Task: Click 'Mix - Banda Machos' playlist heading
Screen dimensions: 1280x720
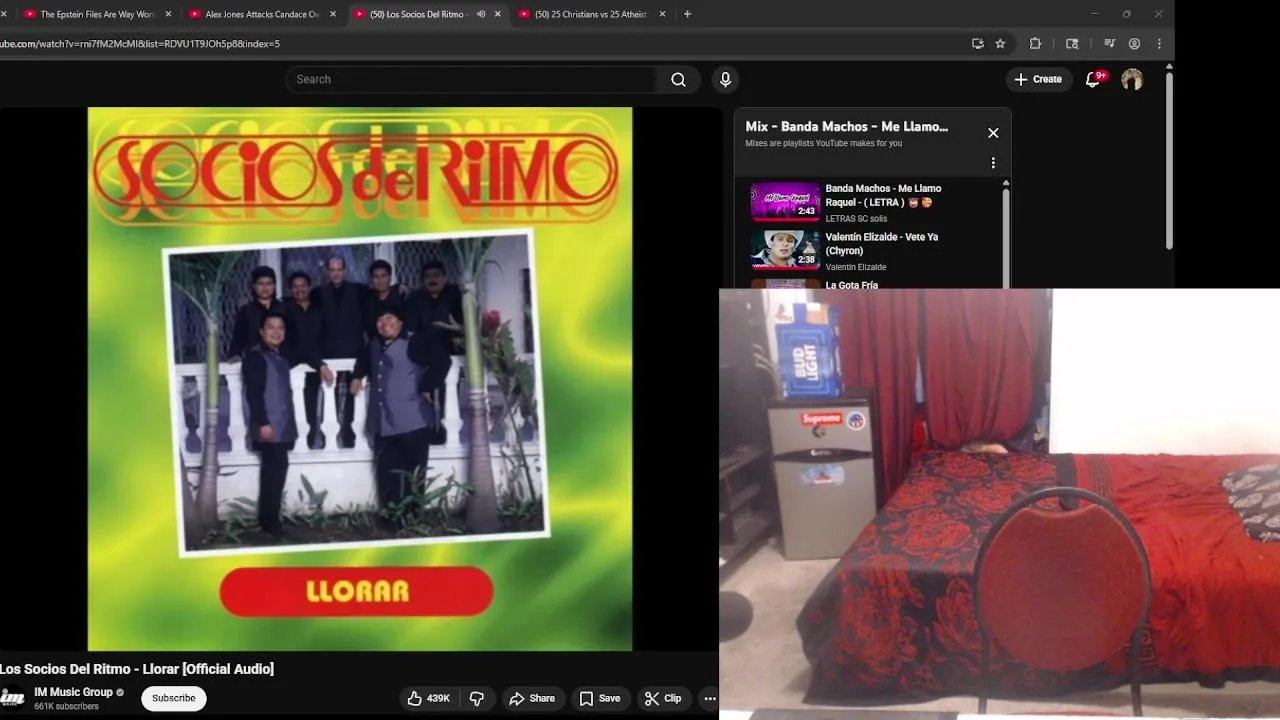Action: point(846,127)
